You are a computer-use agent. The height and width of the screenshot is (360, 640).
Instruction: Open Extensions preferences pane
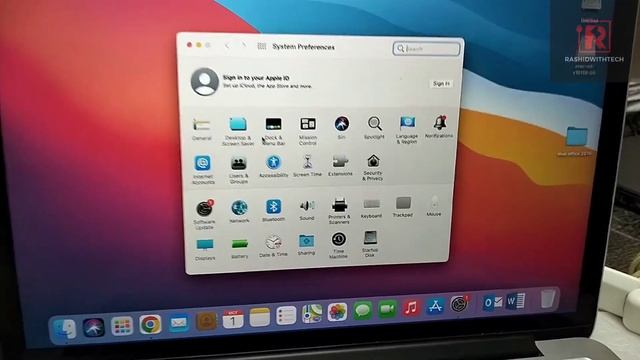point(340,161)
